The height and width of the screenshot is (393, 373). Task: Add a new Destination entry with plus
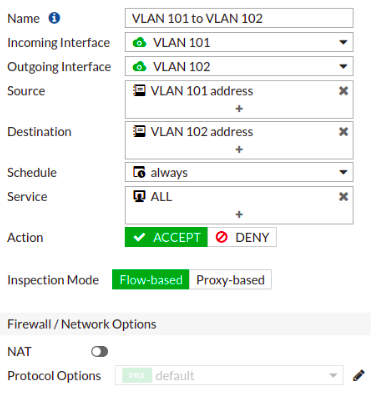tap(239, 149)
